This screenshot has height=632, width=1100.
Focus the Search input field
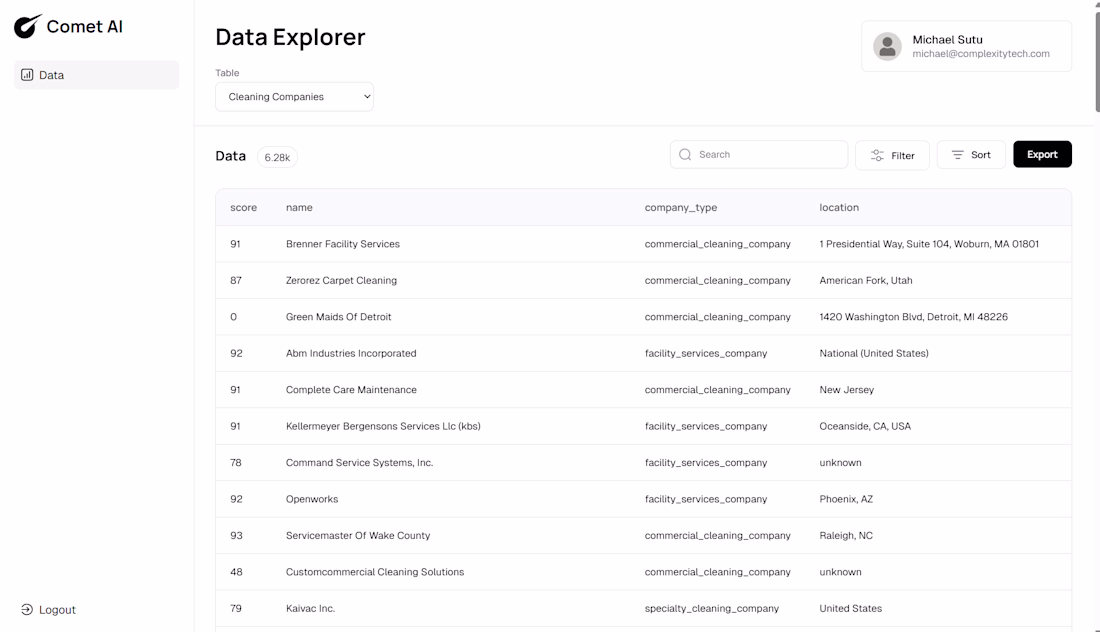click(x=768, y=155)
